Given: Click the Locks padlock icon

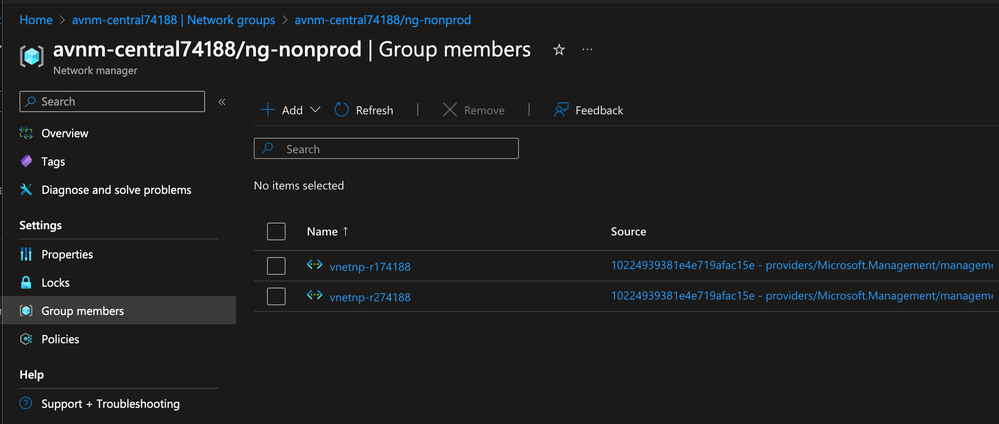Looking at the screenshot, I should coord(26,282).
